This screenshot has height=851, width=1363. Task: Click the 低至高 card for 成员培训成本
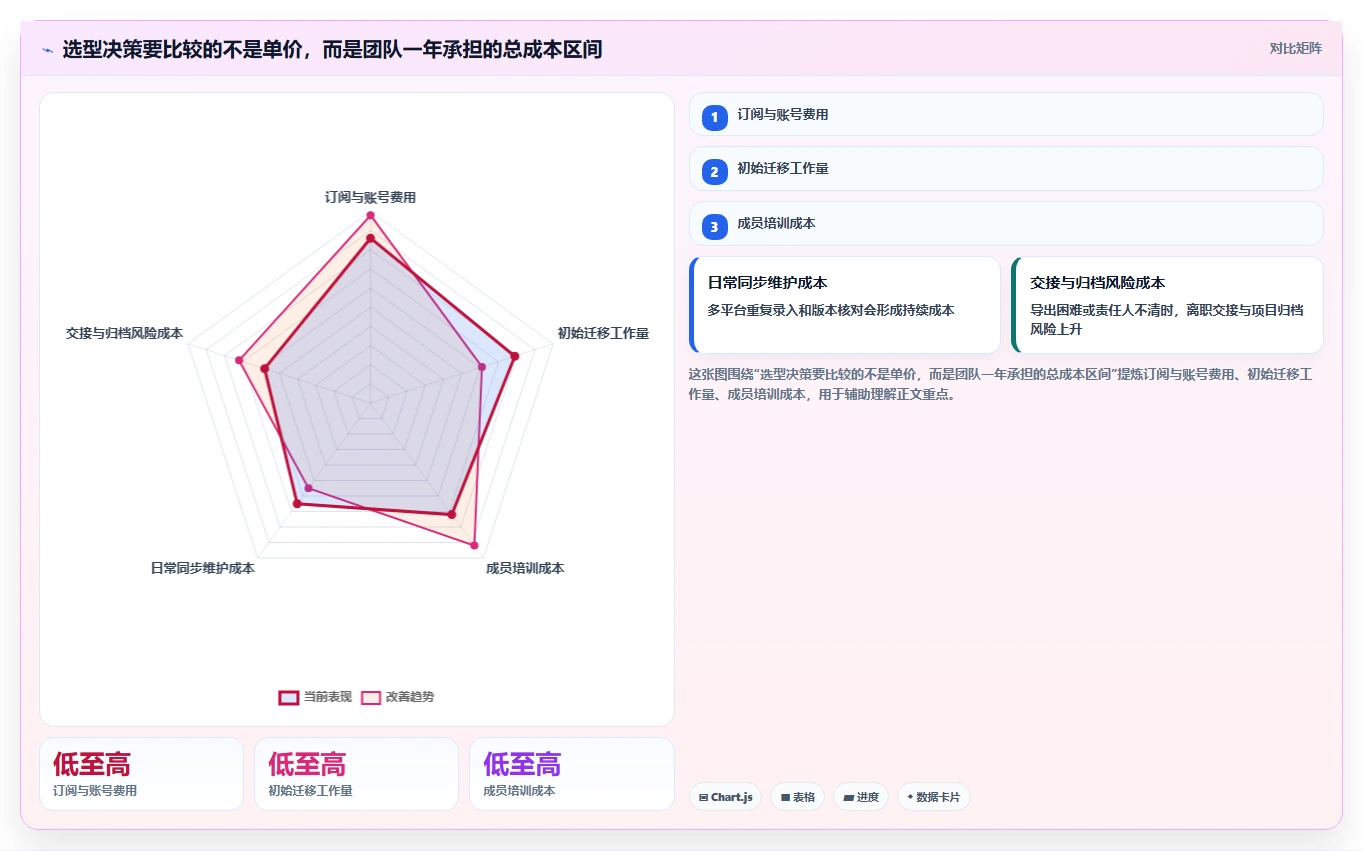click(x=571, y=774)
